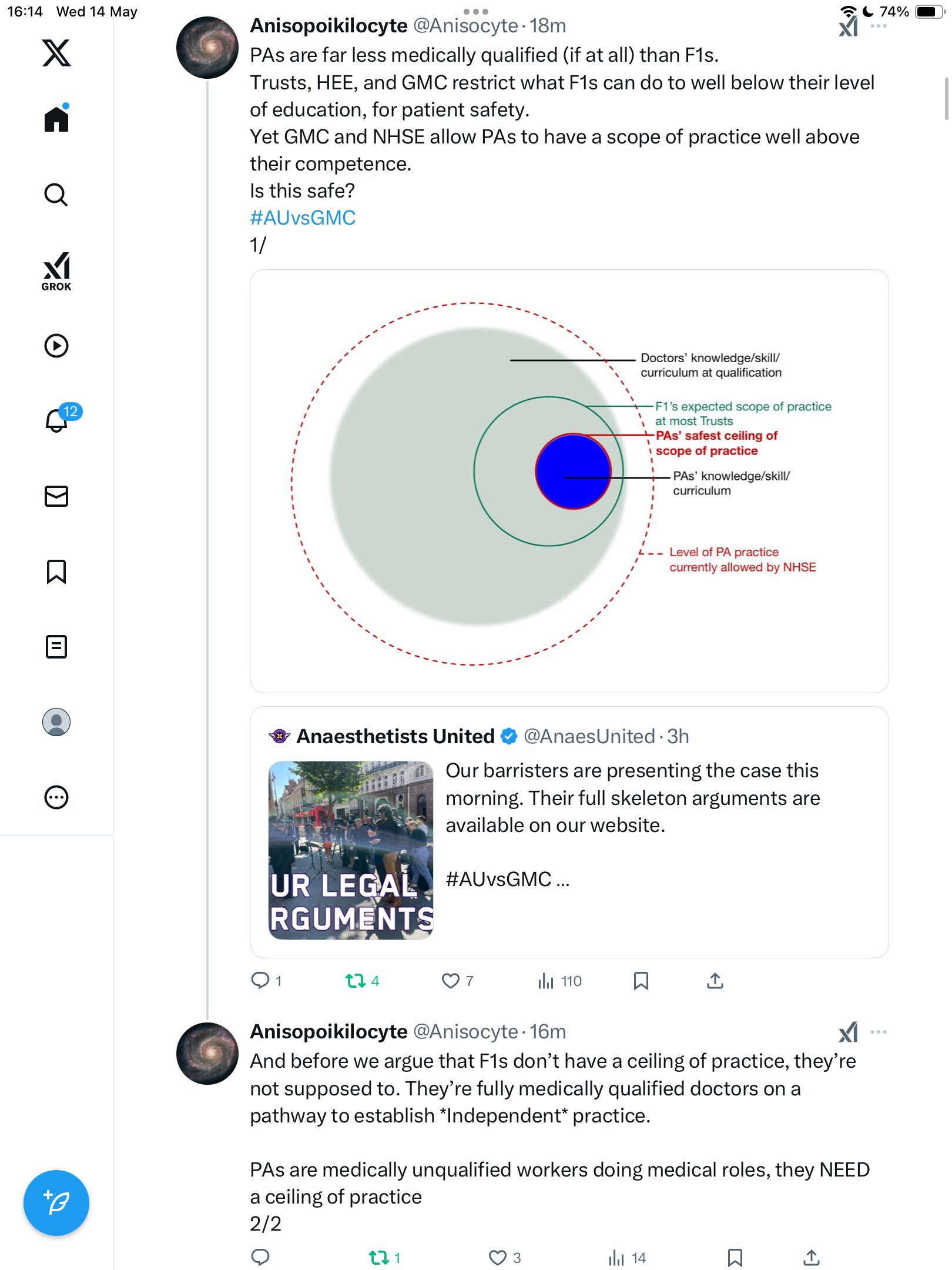The image size is (952, 1270).
Task: Open Grok from the sidebar
Action: pos(56,272)
